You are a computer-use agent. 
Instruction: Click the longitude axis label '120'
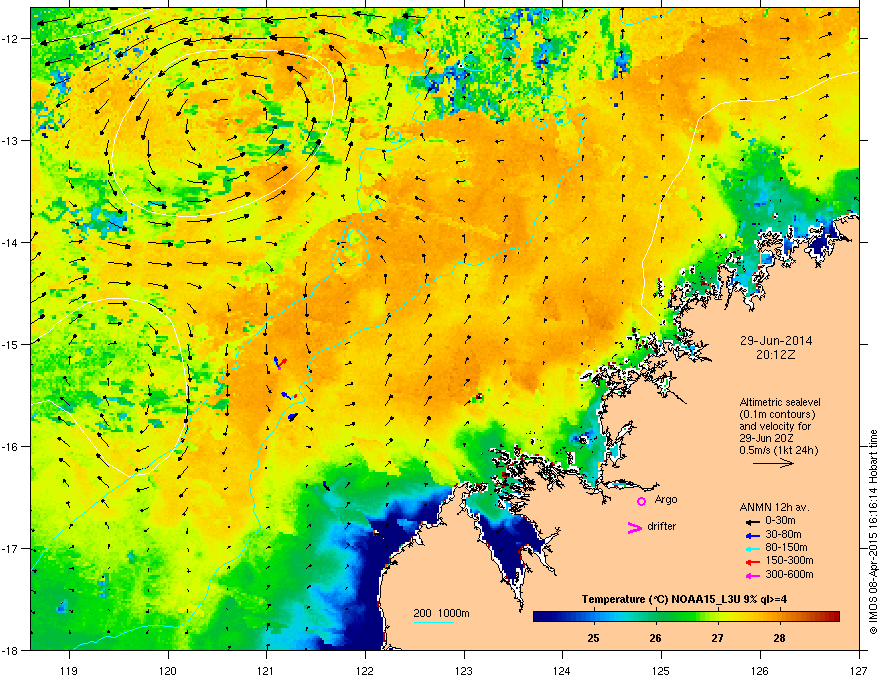168,670
